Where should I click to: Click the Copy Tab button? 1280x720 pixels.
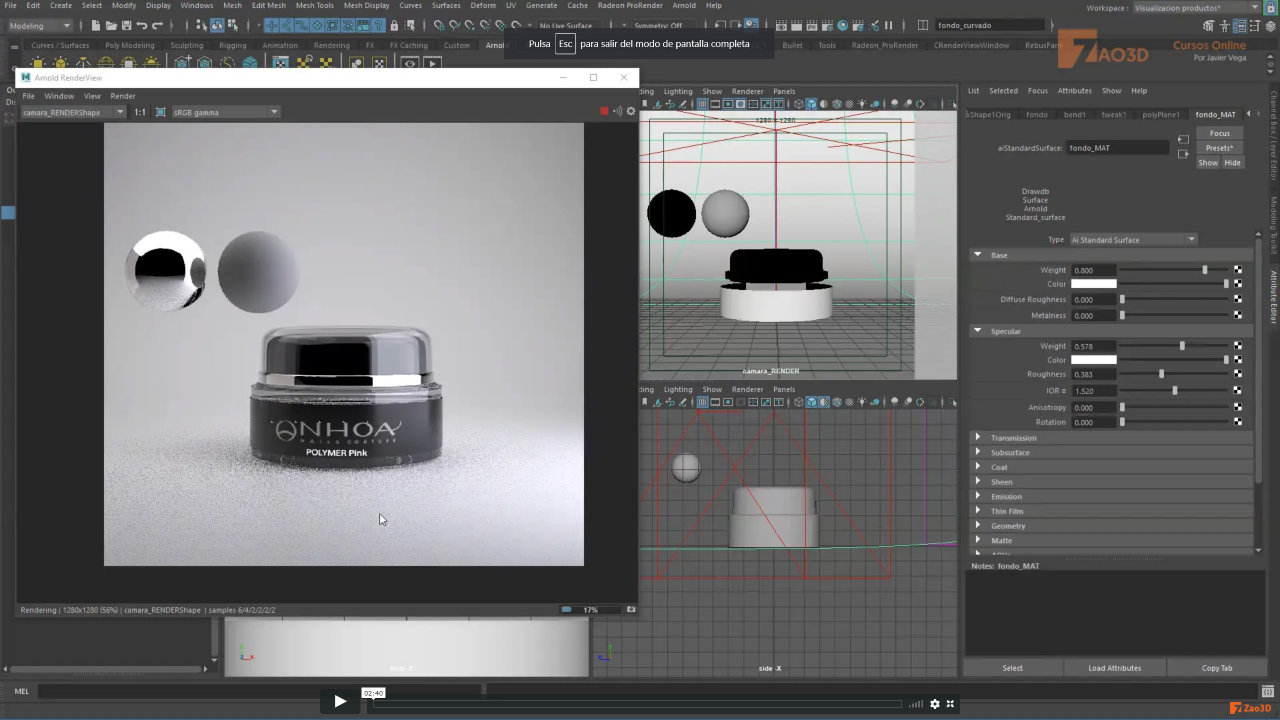click(x=1217, y=668)
